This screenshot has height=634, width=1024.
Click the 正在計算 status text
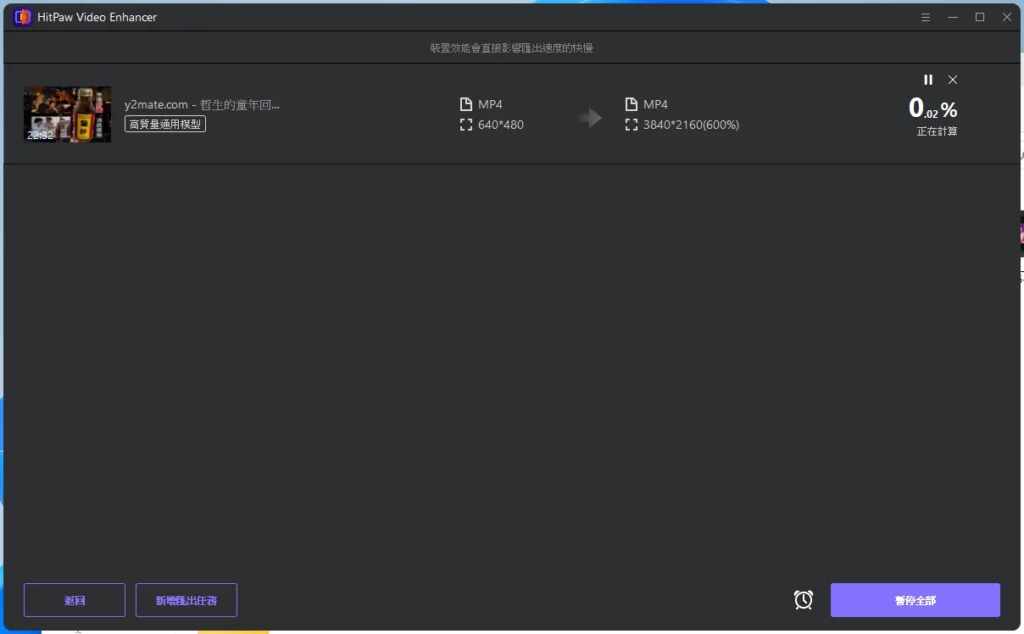pos(936,131)
